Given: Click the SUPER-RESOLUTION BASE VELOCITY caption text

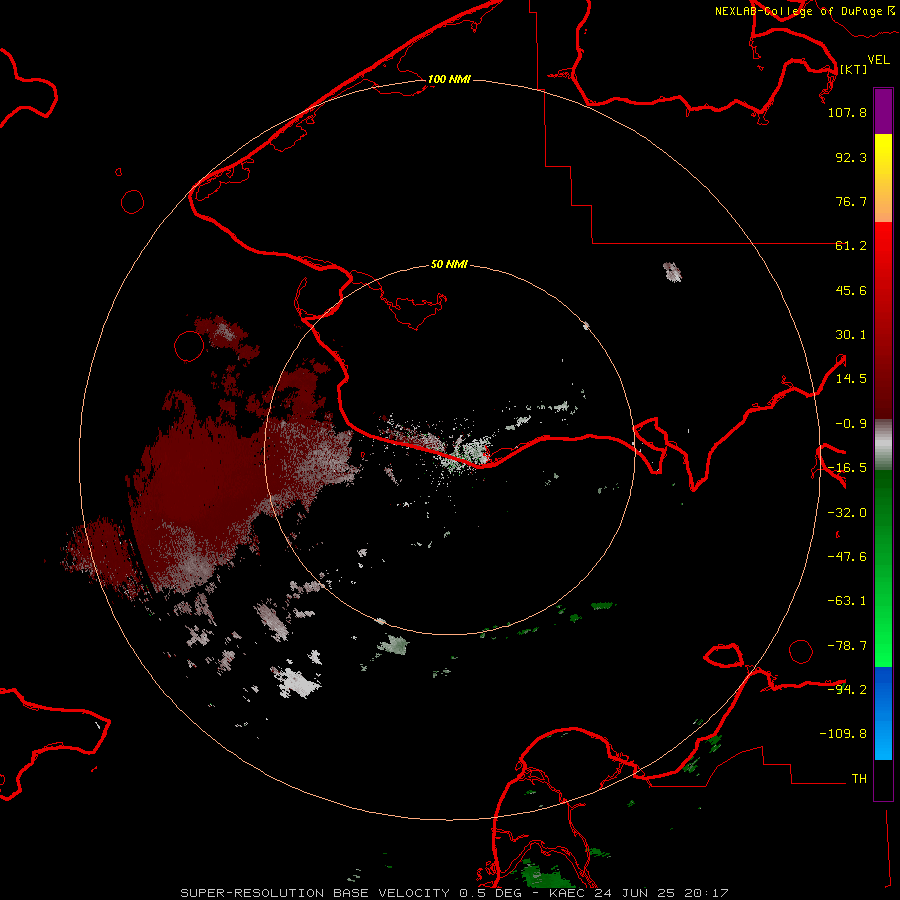Looking at the screenshot, I should pyautogui.click(x=315, y=893).
